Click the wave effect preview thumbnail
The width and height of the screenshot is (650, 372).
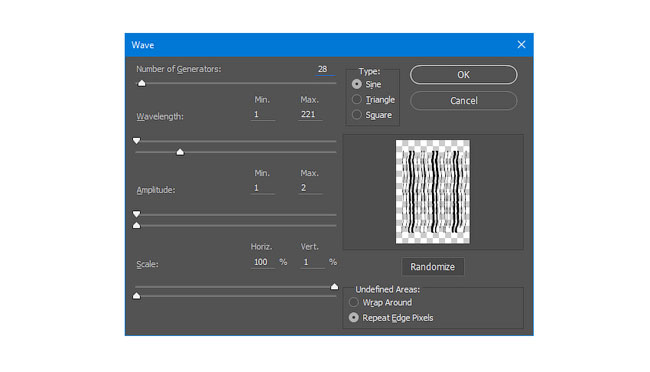point(433,192)
